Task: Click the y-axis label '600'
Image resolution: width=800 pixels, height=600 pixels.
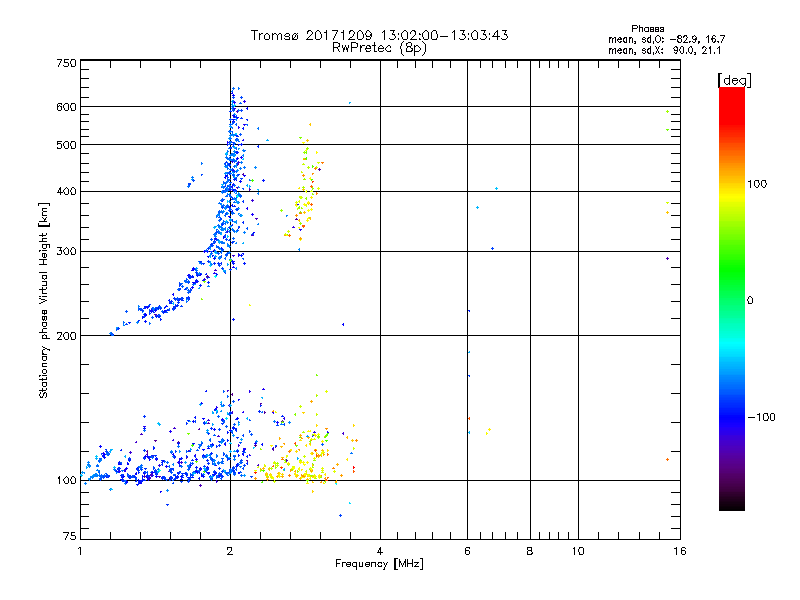Action: pos(66,107)
